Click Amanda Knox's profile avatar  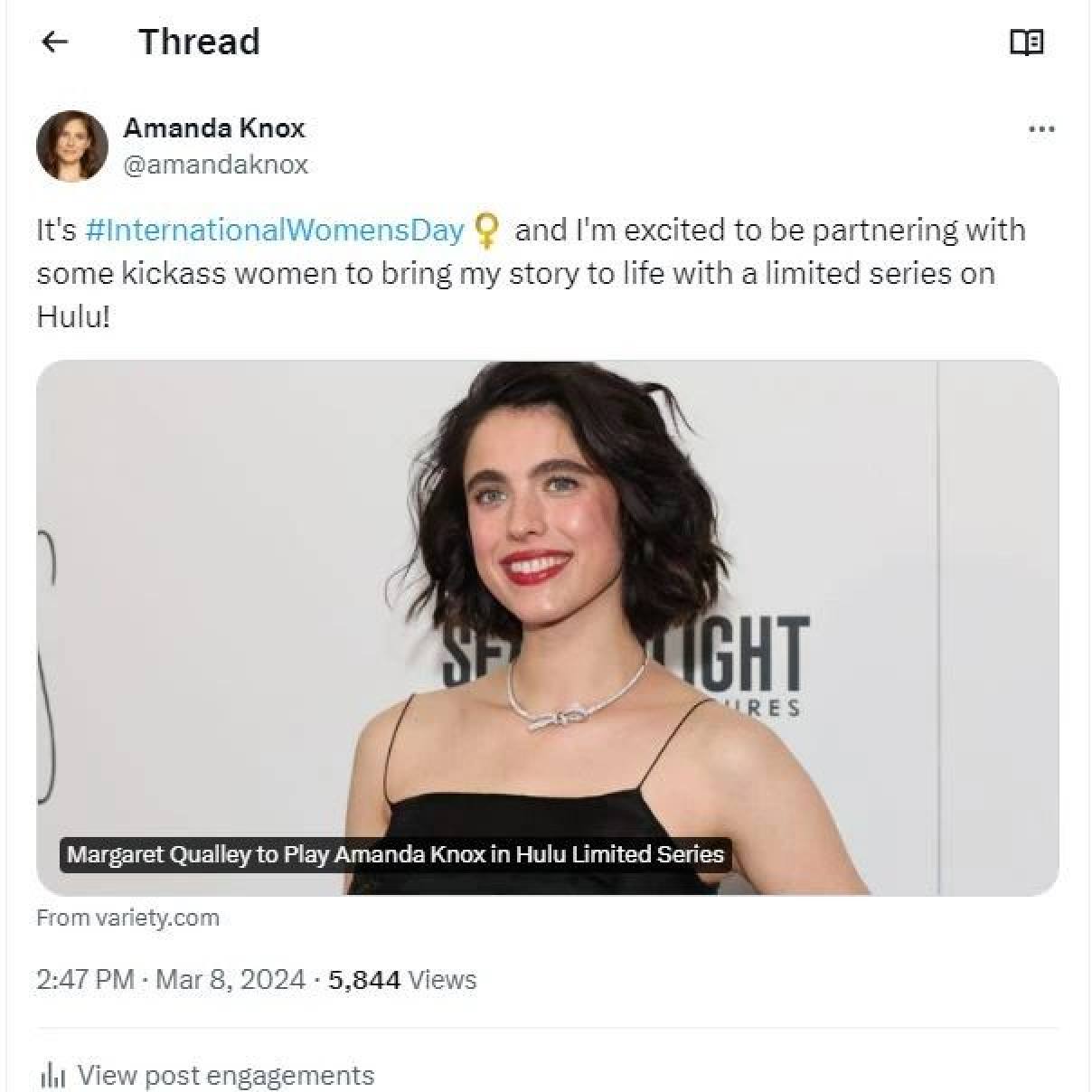[x=72, y=146]
